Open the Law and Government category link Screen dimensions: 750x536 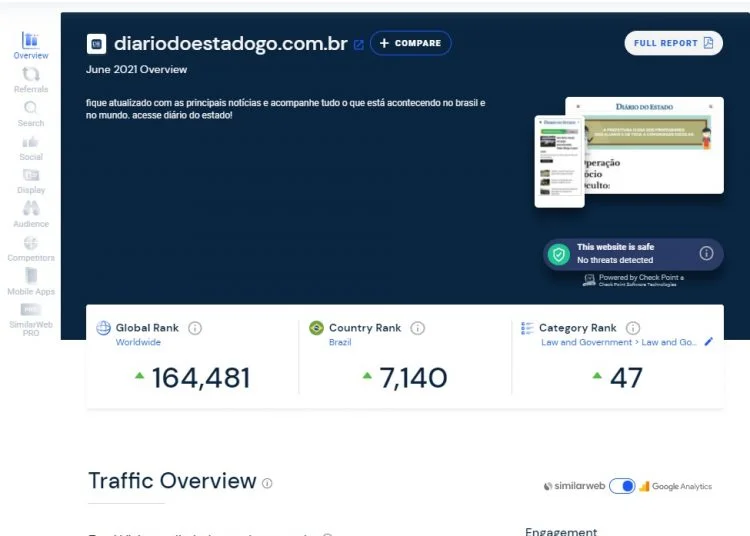coord(619,342)
